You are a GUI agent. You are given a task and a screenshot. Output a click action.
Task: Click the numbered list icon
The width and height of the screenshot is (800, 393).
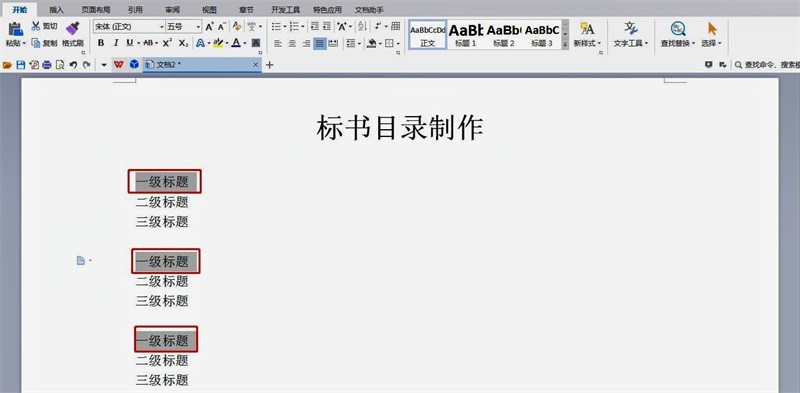294,27
